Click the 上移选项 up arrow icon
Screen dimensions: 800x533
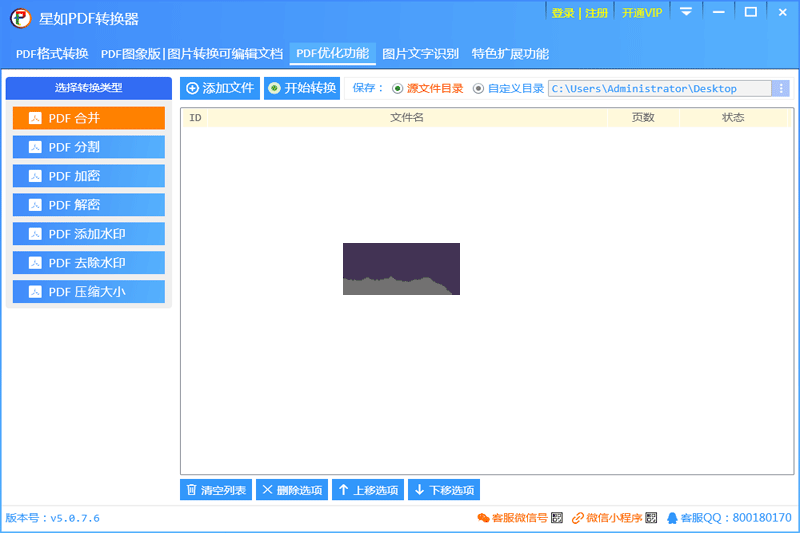[x=343, y=490]
